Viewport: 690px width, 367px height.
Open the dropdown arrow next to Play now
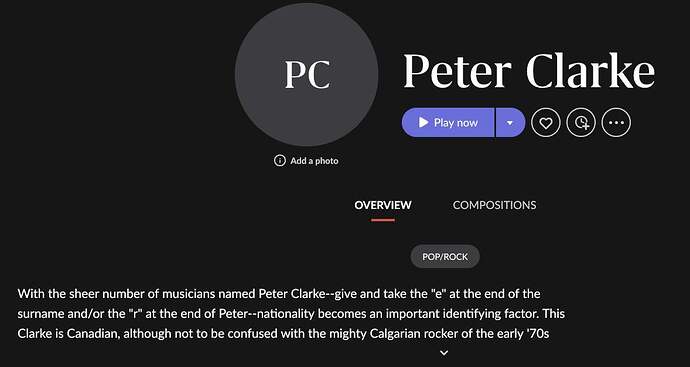tap(510, 122)
